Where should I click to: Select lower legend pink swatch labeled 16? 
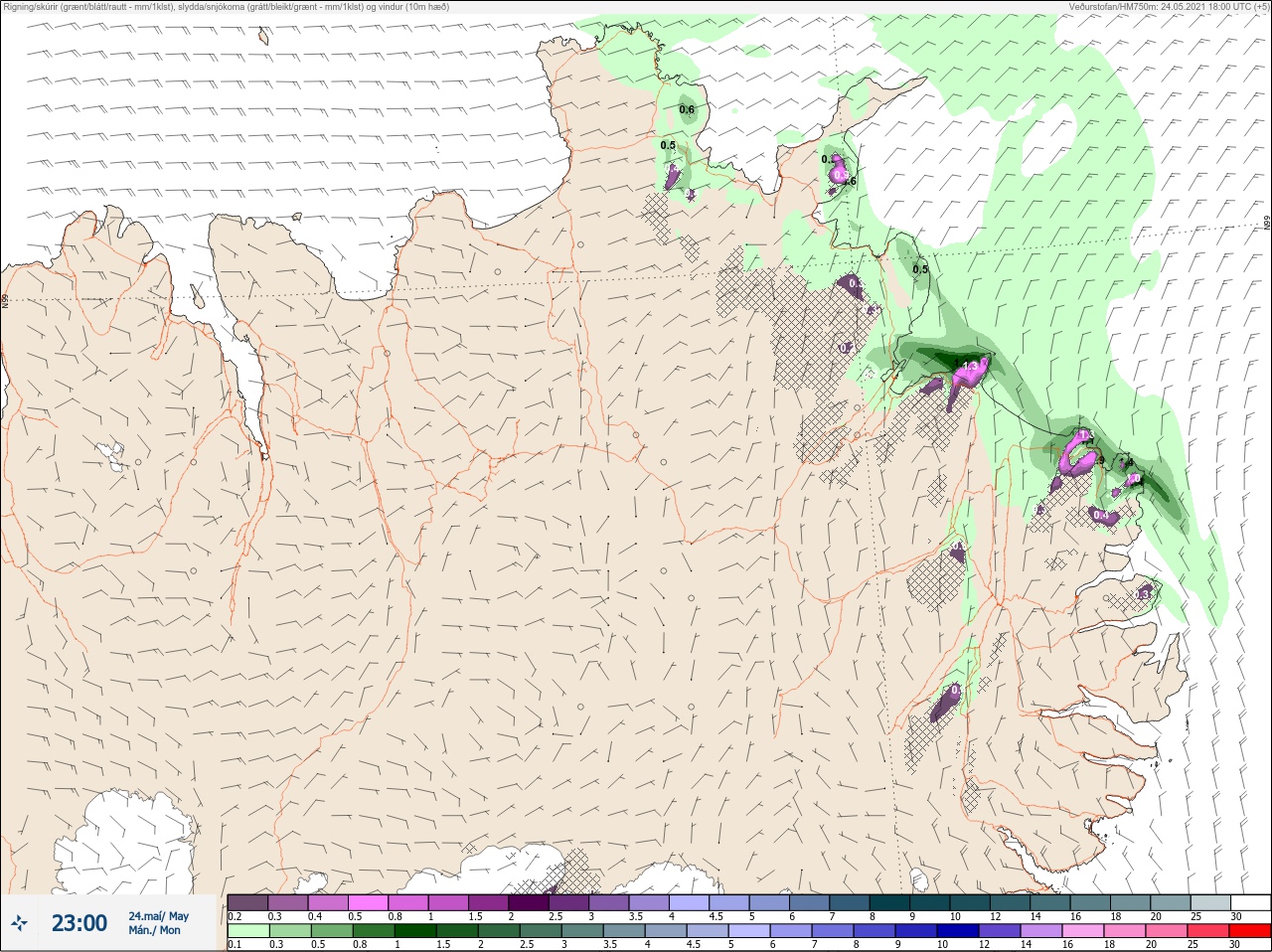pos(1083,931)
